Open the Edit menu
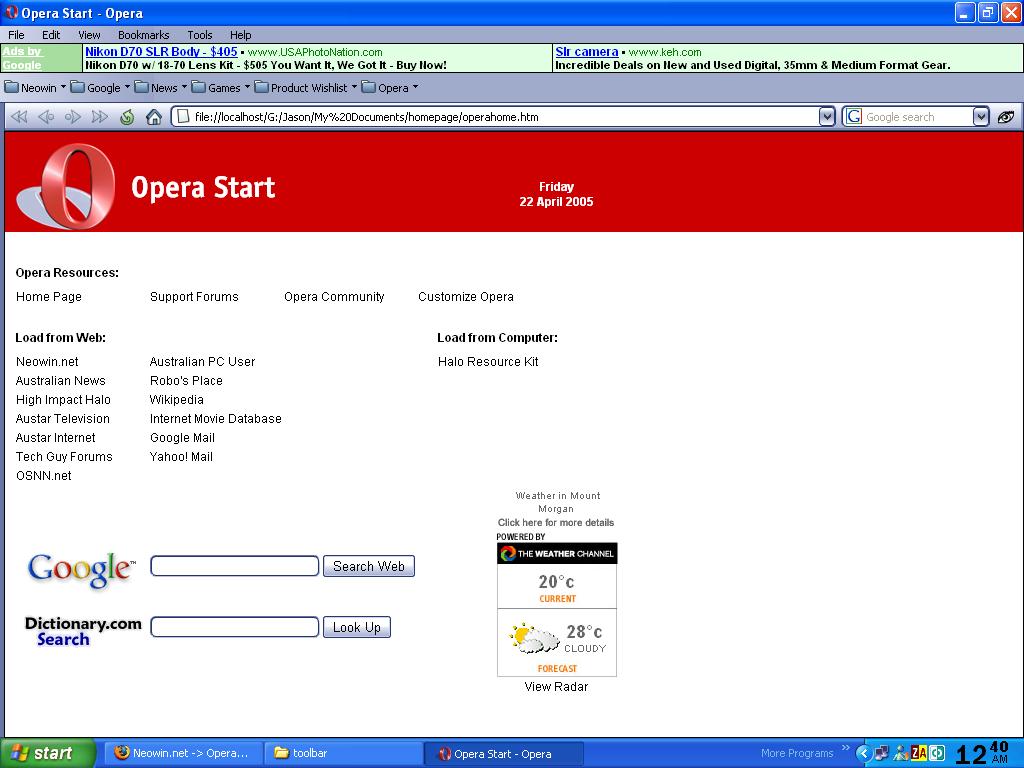This screenshot has width=1024, height=768. (51, 35)
